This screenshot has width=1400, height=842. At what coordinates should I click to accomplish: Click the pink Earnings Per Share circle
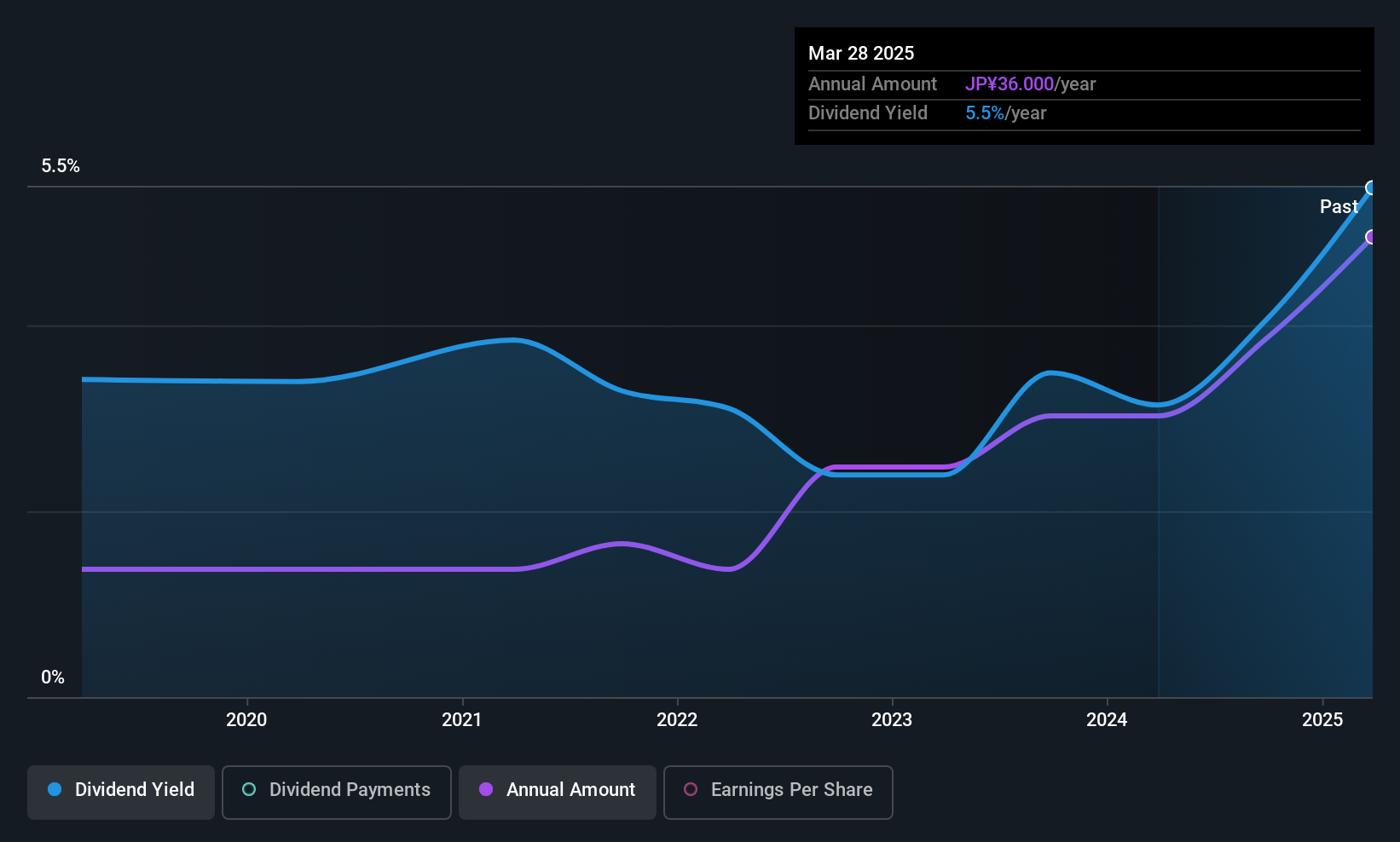(x=691, y=790)
